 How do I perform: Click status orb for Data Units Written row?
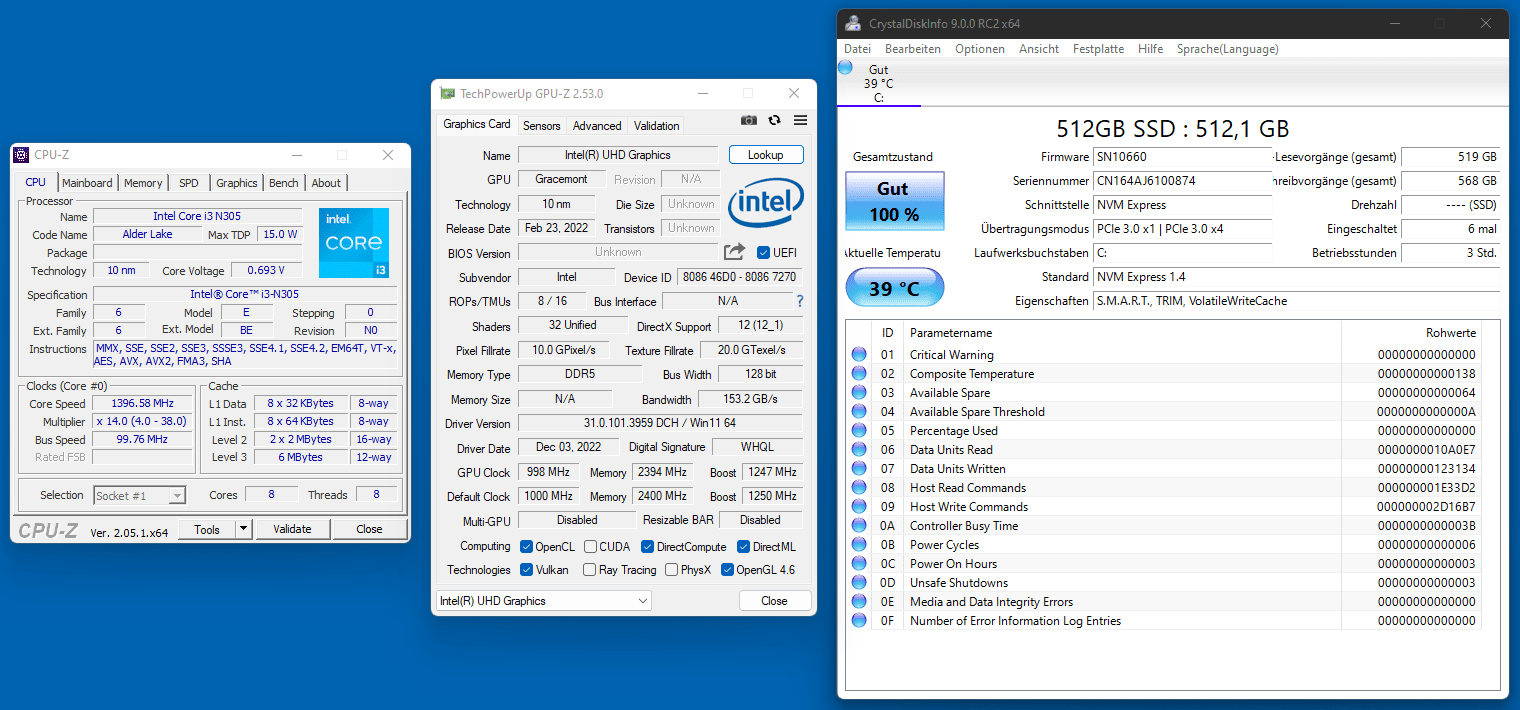(859, 469)
